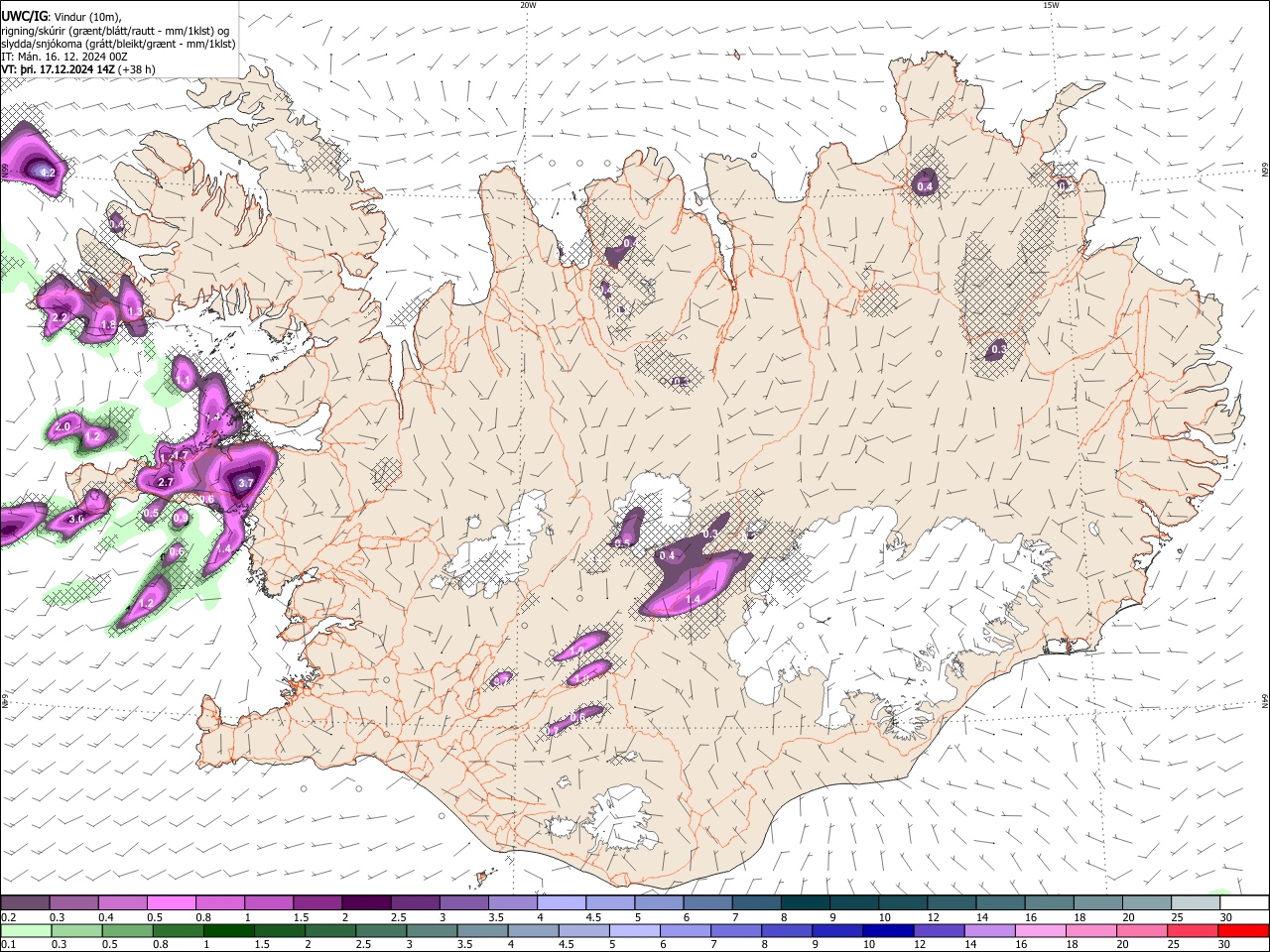The width and height of the screenshot is (1270, 952).
Task: Click the '4.2' precipitation value on map
Action: tap(46, 173)
